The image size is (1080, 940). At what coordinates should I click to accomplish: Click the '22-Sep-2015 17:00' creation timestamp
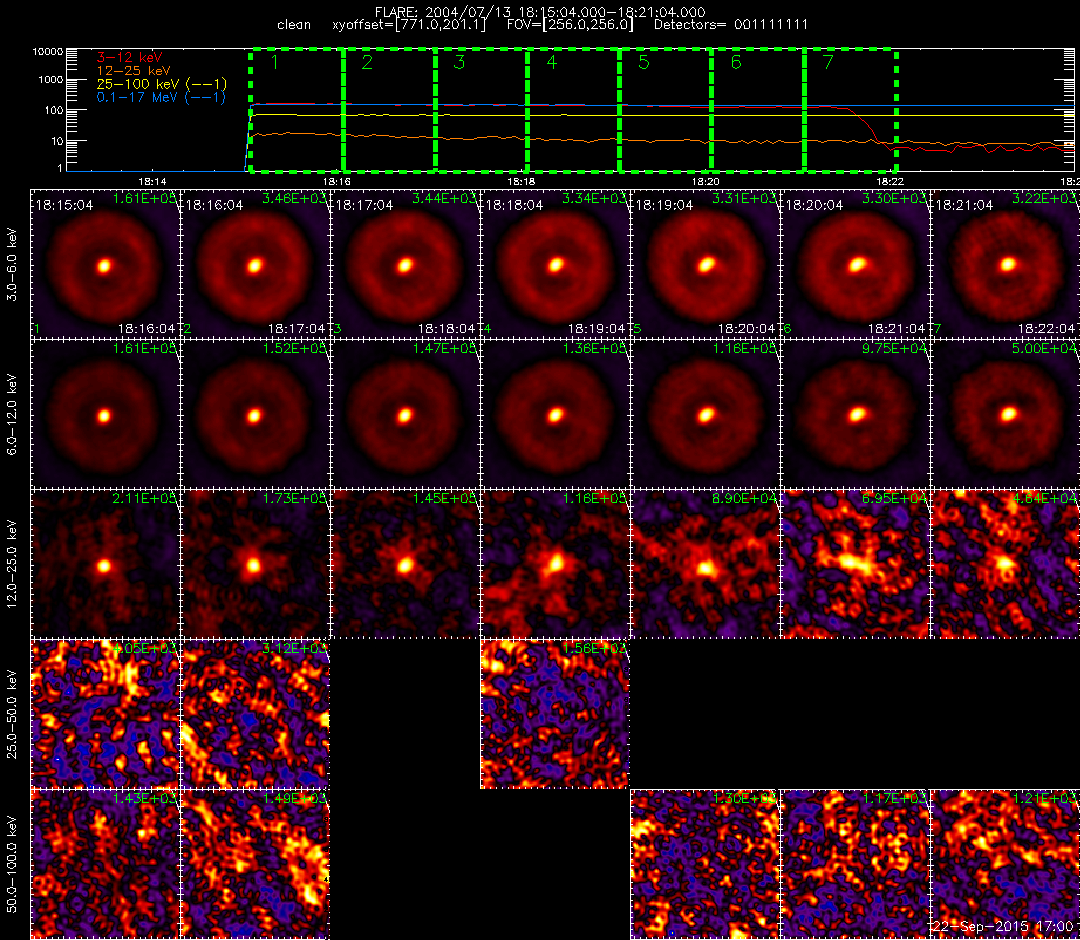[x=1003, y=926]
